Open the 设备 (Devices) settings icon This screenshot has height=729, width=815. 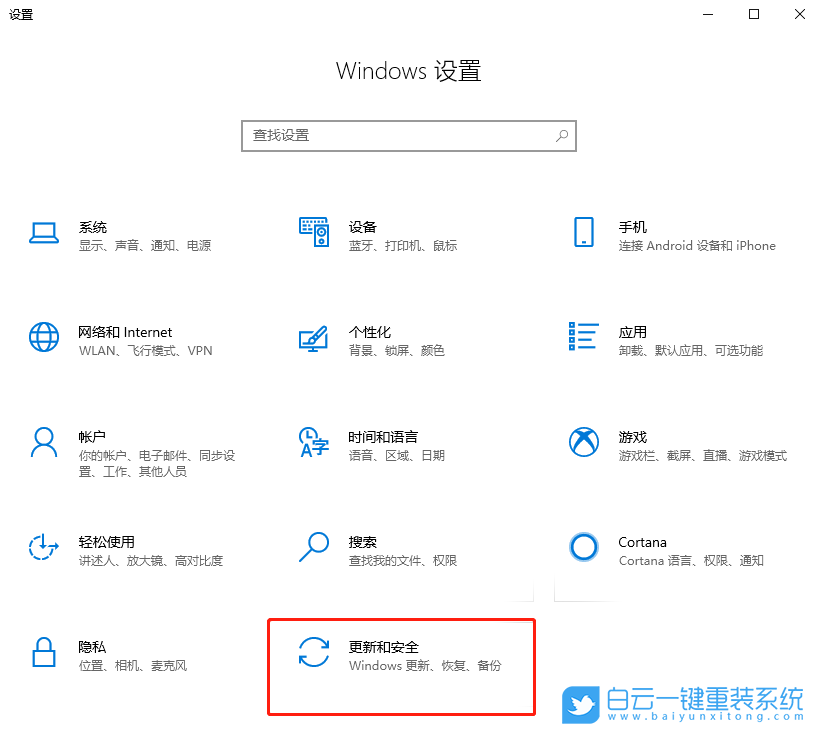coord(314,232)
